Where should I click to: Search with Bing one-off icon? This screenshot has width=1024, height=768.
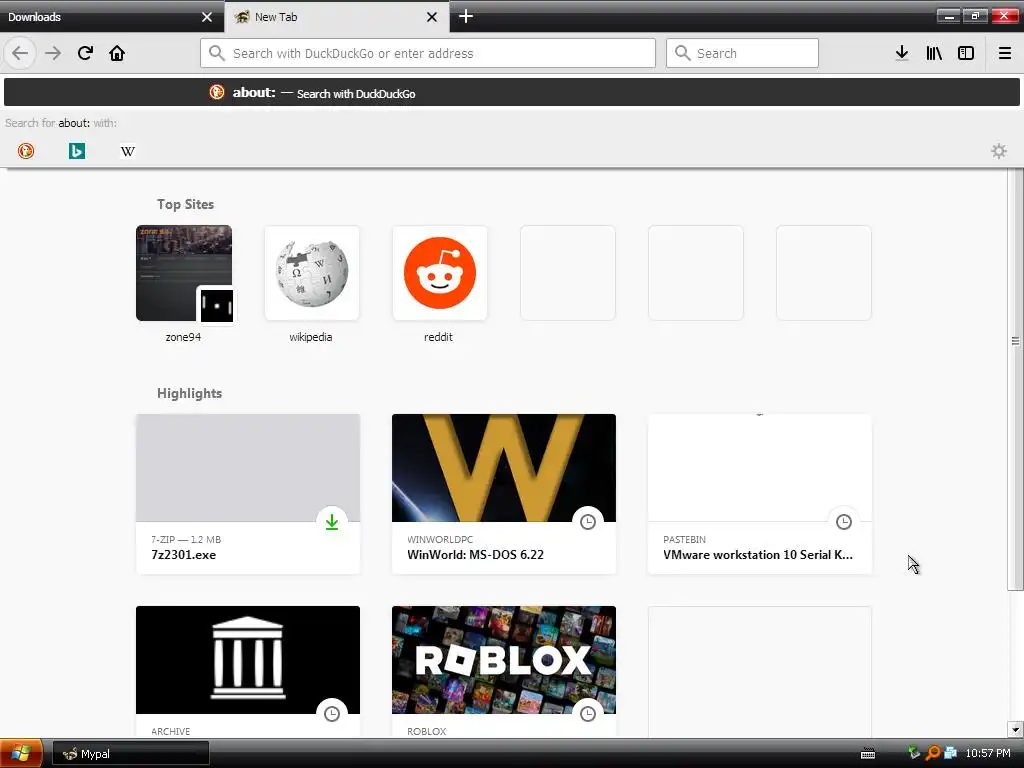[x=77, y=151]
